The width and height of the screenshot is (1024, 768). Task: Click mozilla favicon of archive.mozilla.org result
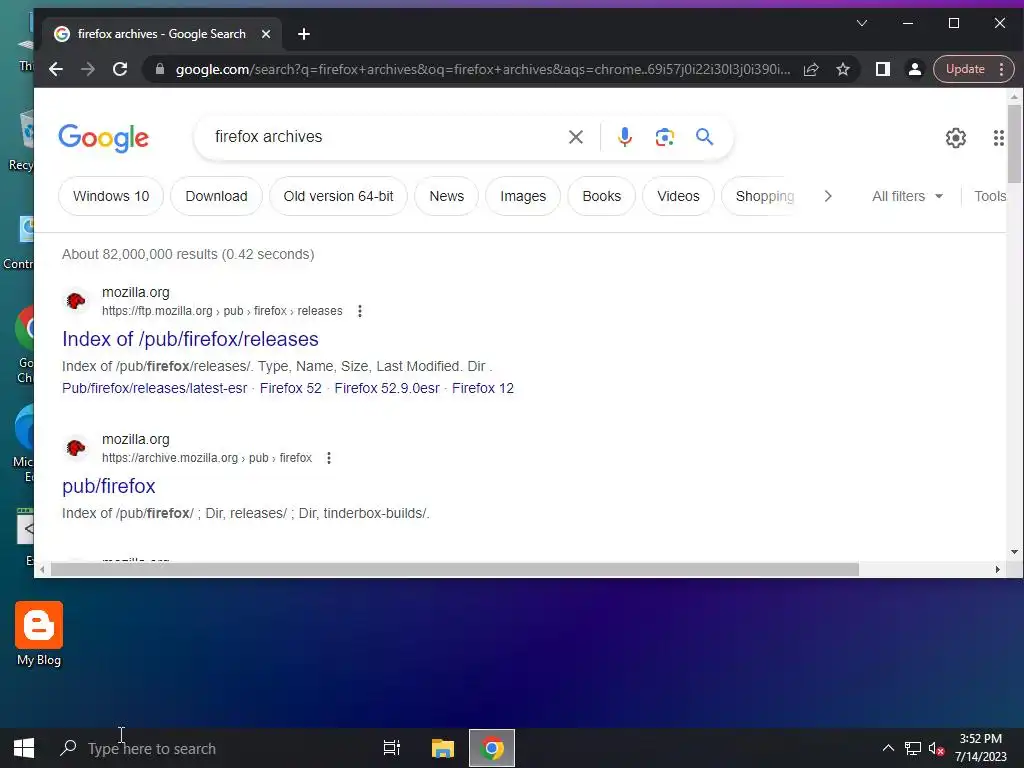76,448
